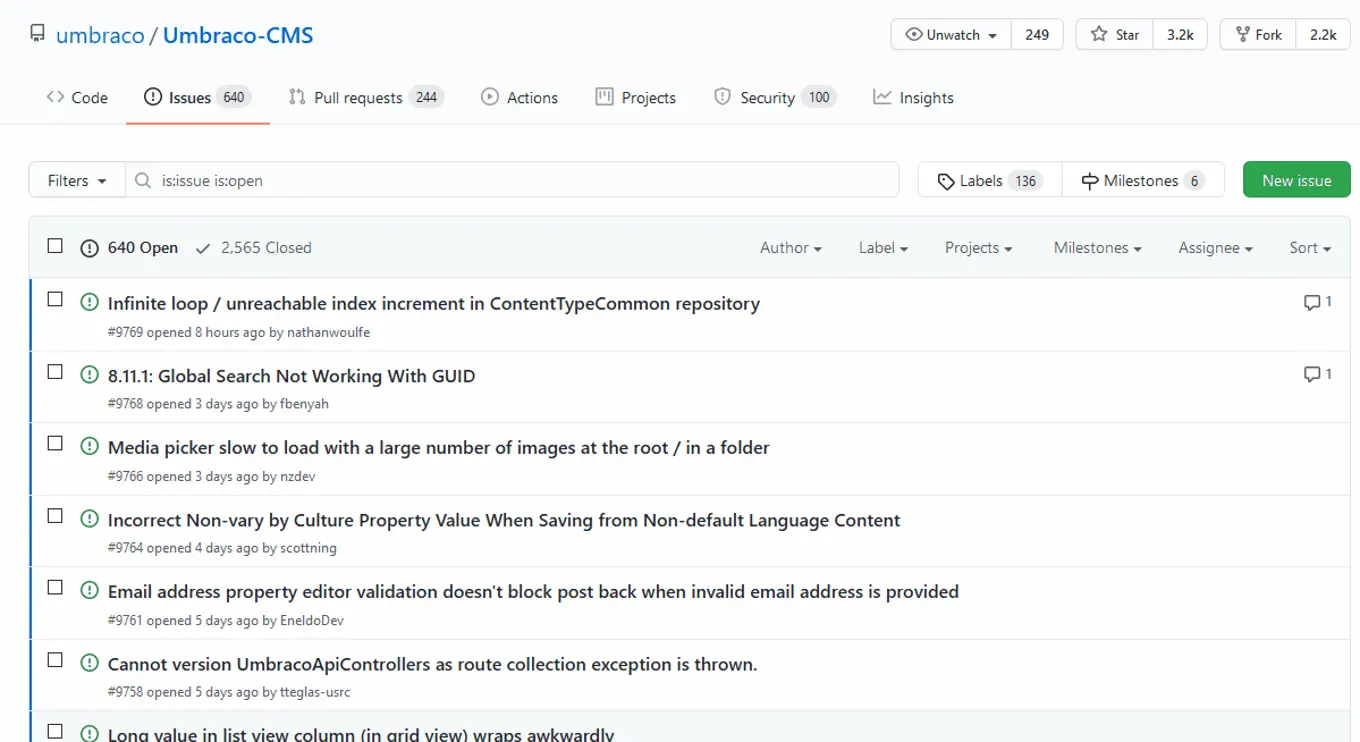Show the 640 Open issues

[x=130, y=248]
